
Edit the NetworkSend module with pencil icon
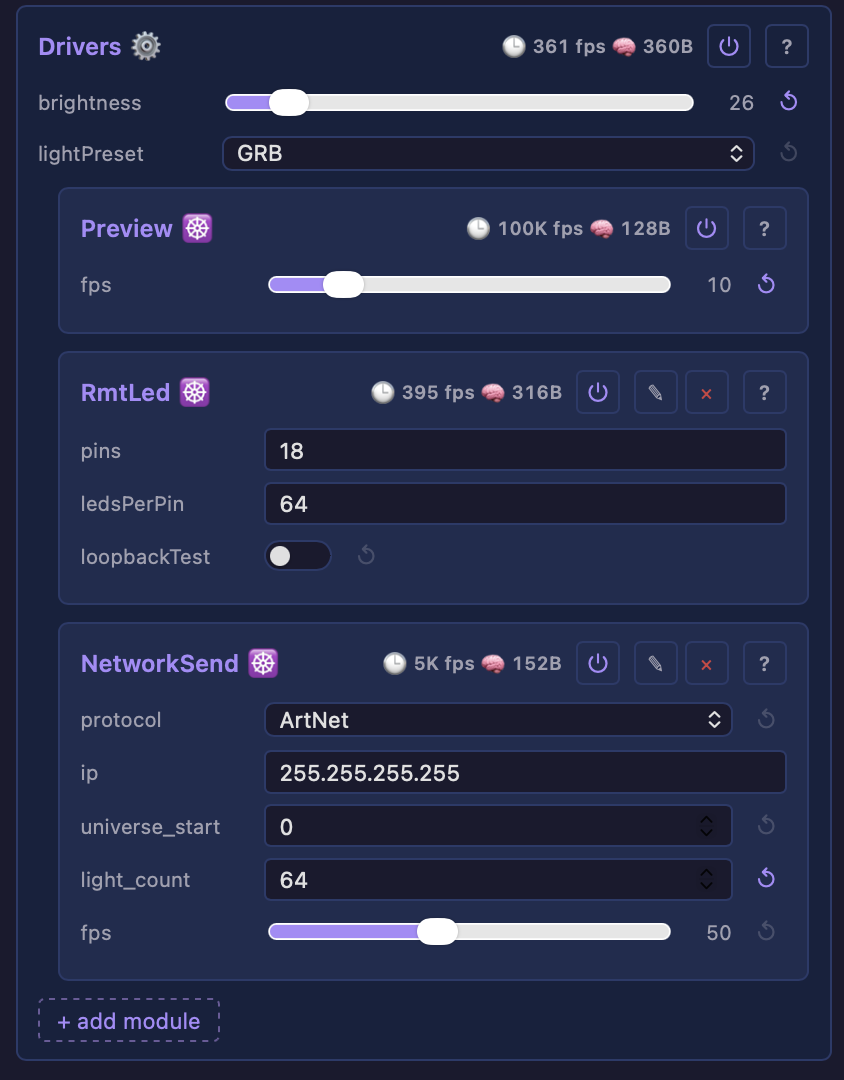coord(655,663)
